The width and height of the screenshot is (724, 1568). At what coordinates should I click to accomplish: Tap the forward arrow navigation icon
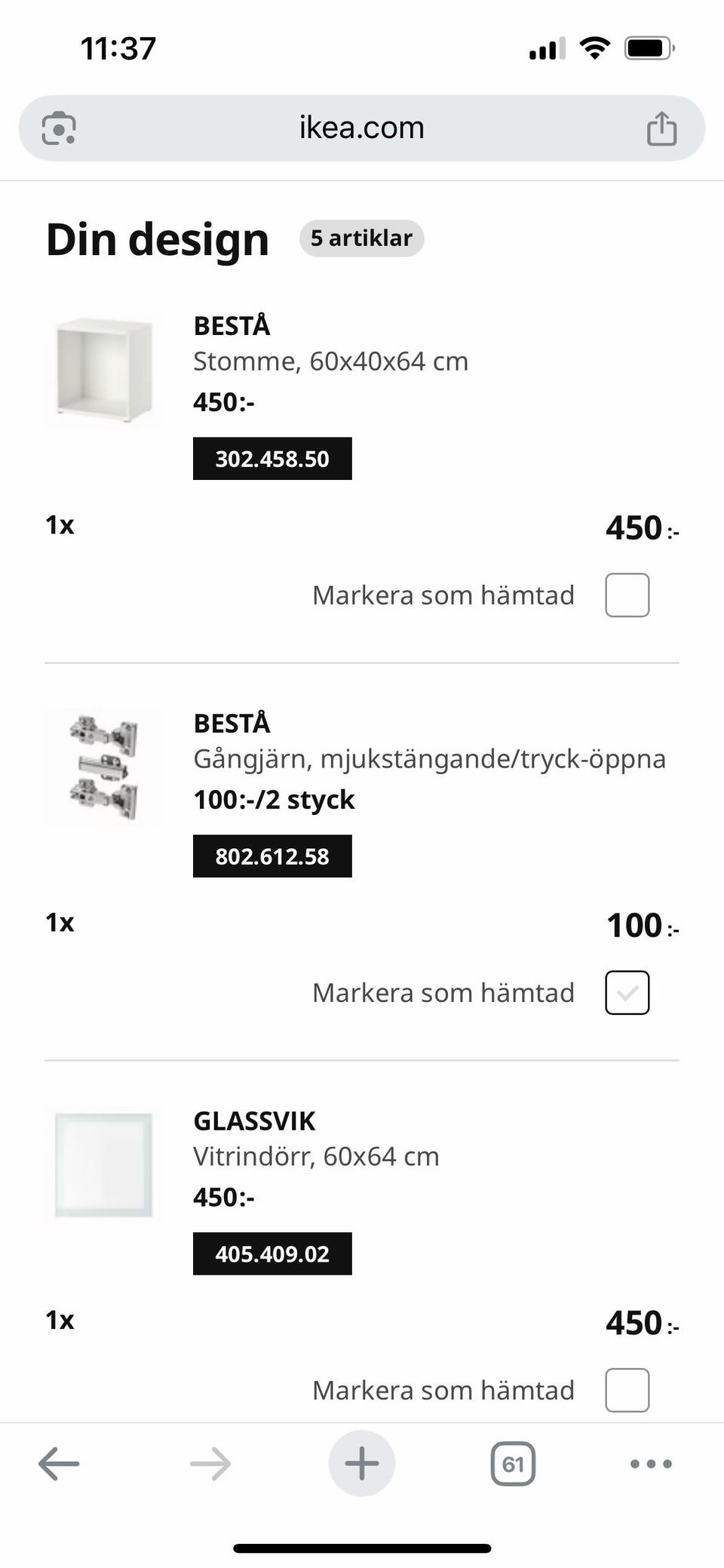coord(210,1464)
